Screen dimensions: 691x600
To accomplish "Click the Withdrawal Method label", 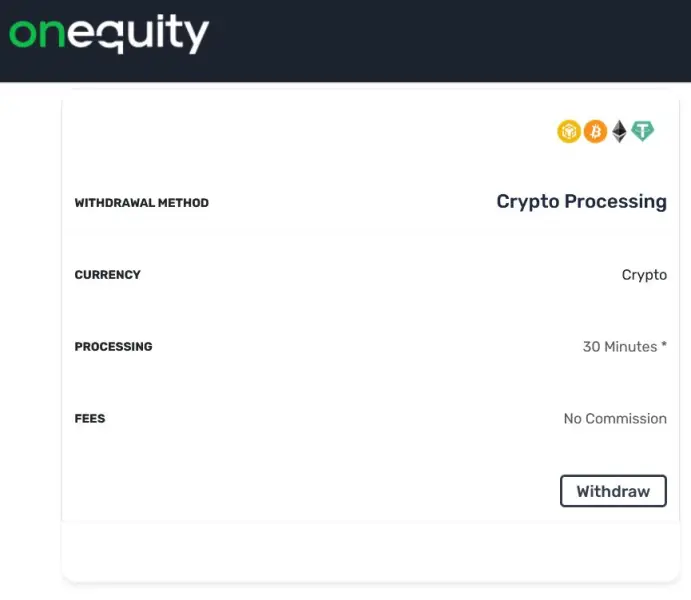I will coord(141,203).
